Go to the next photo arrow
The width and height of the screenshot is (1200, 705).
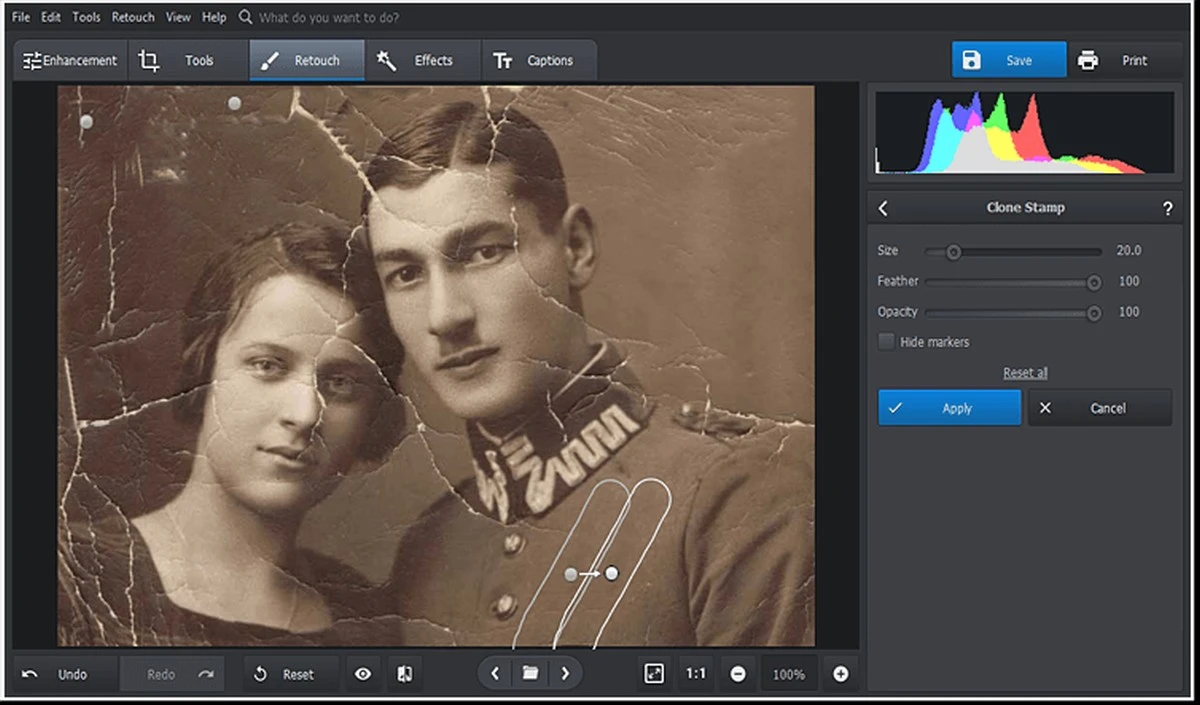[x=565, y=674]
